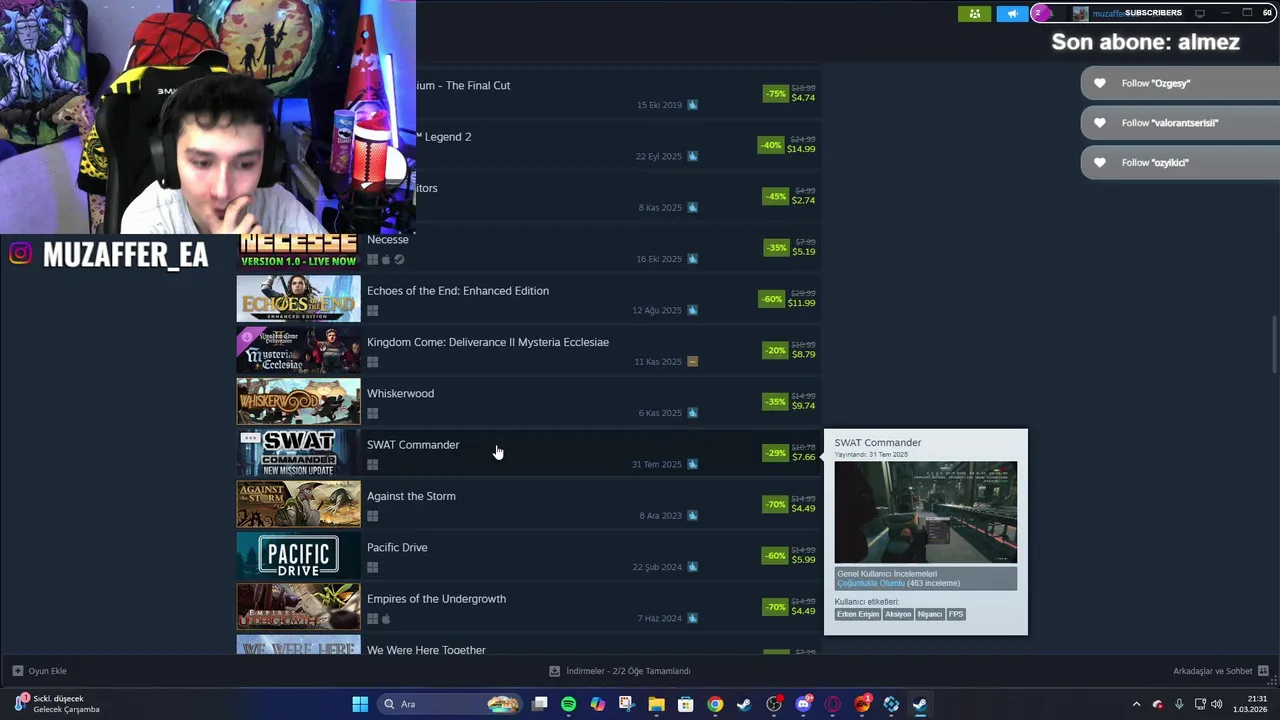Click wishlist icon next to 31 Tem 2025
This screenshot has height=720, width=1280.
[x=692, y=464]
